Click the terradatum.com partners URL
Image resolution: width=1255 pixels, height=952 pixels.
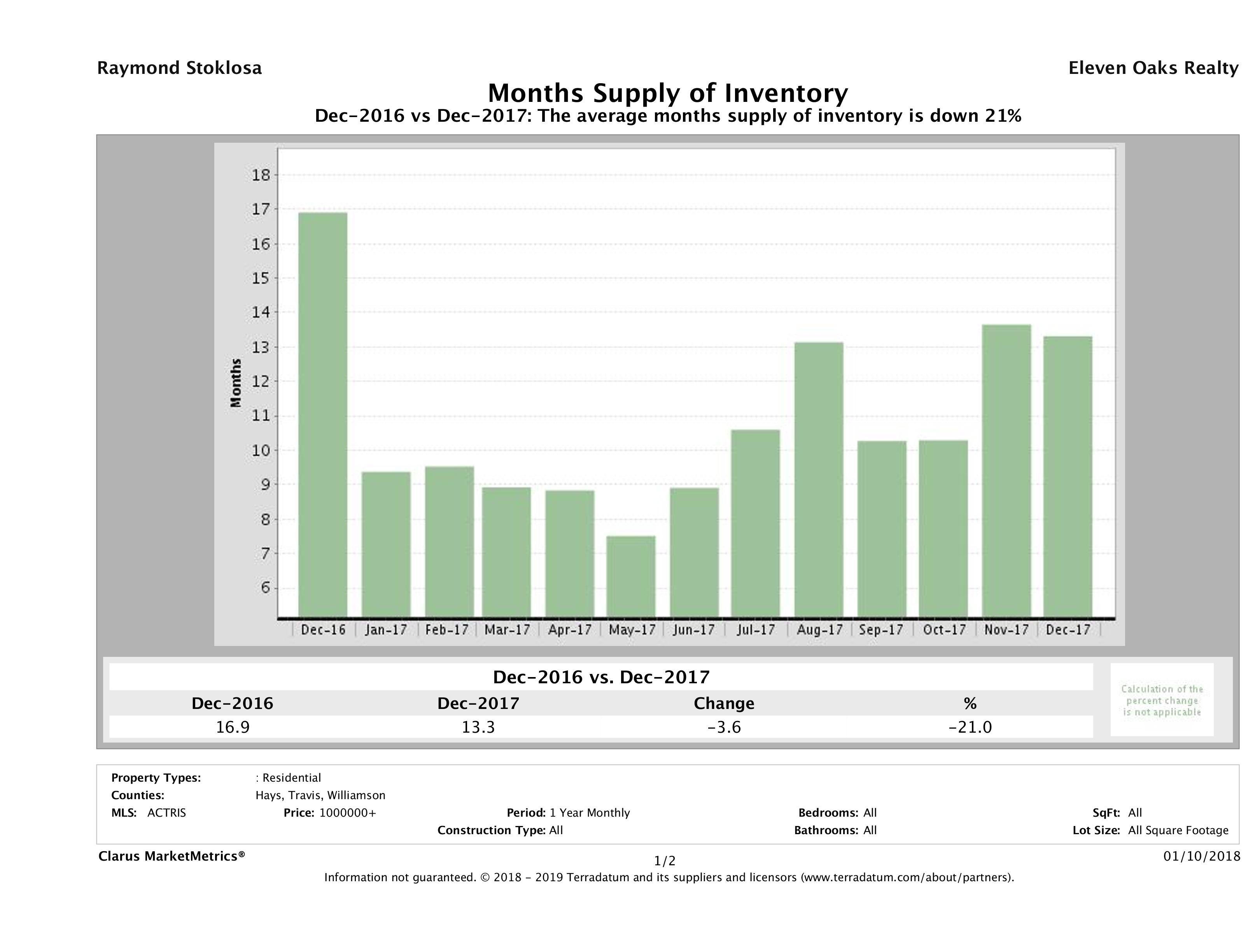coord(907,878)
